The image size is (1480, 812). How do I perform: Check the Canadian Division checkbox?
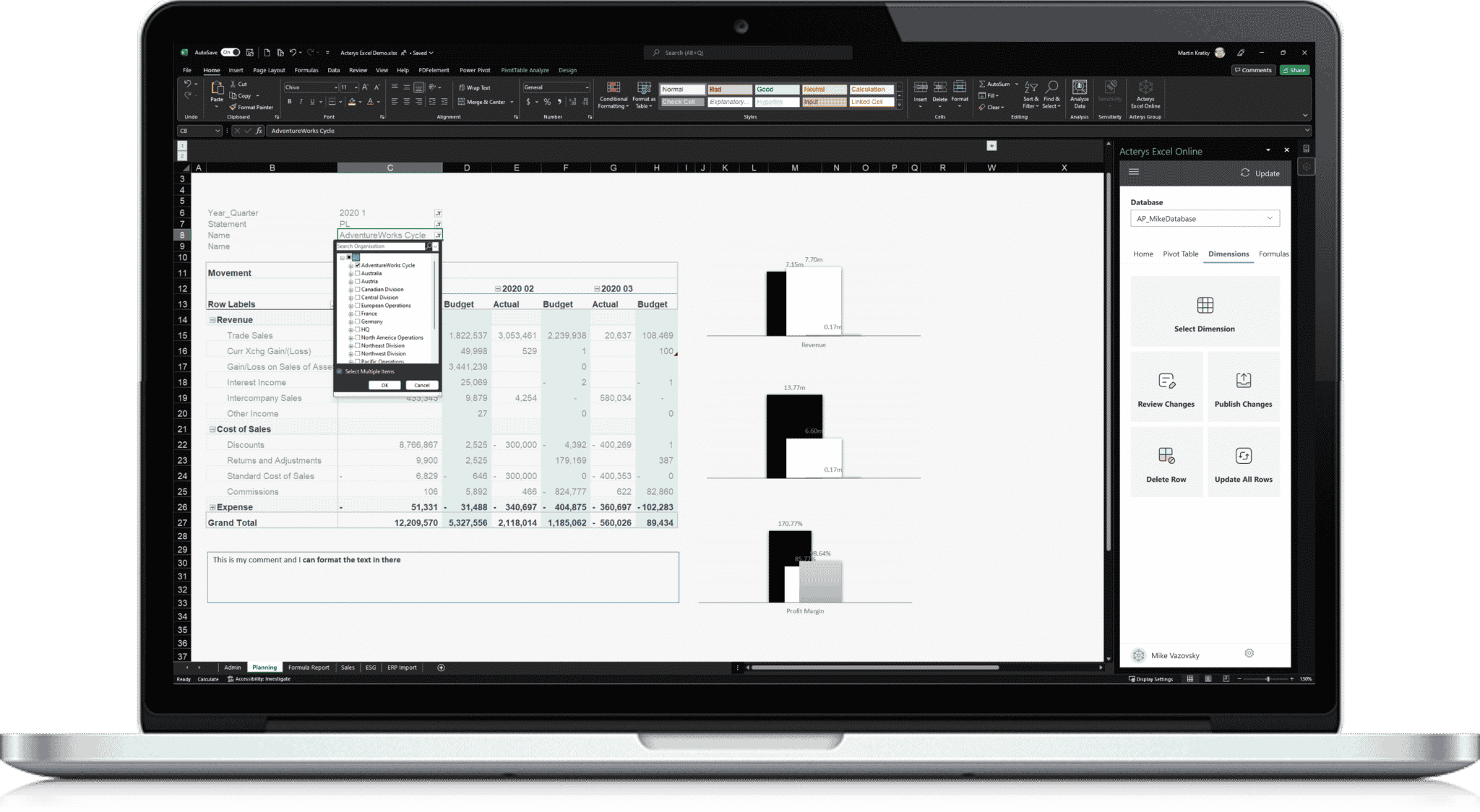coord(358,289)
